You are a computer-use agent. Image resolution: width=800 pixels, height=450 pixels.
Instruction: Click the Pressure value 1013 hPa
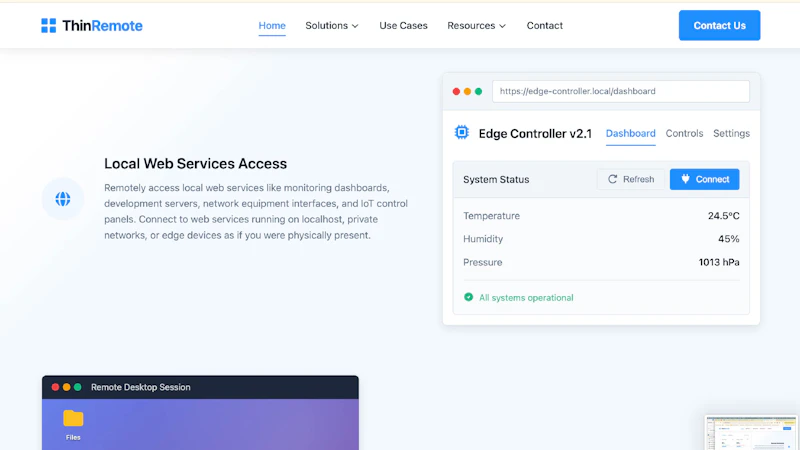pyautogui.click(x=719, y=262)
